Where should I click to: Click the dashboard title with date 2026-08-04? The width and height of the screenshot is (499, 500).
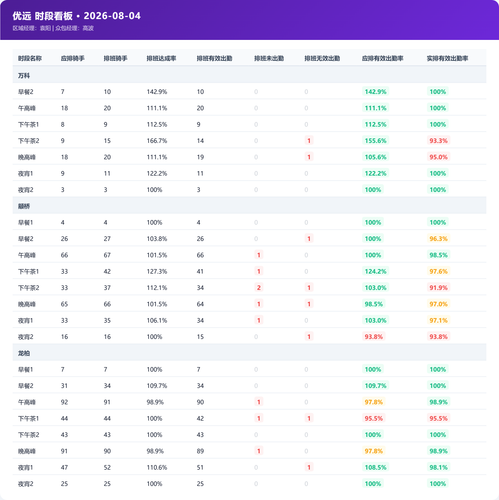(x=77, y=16)
